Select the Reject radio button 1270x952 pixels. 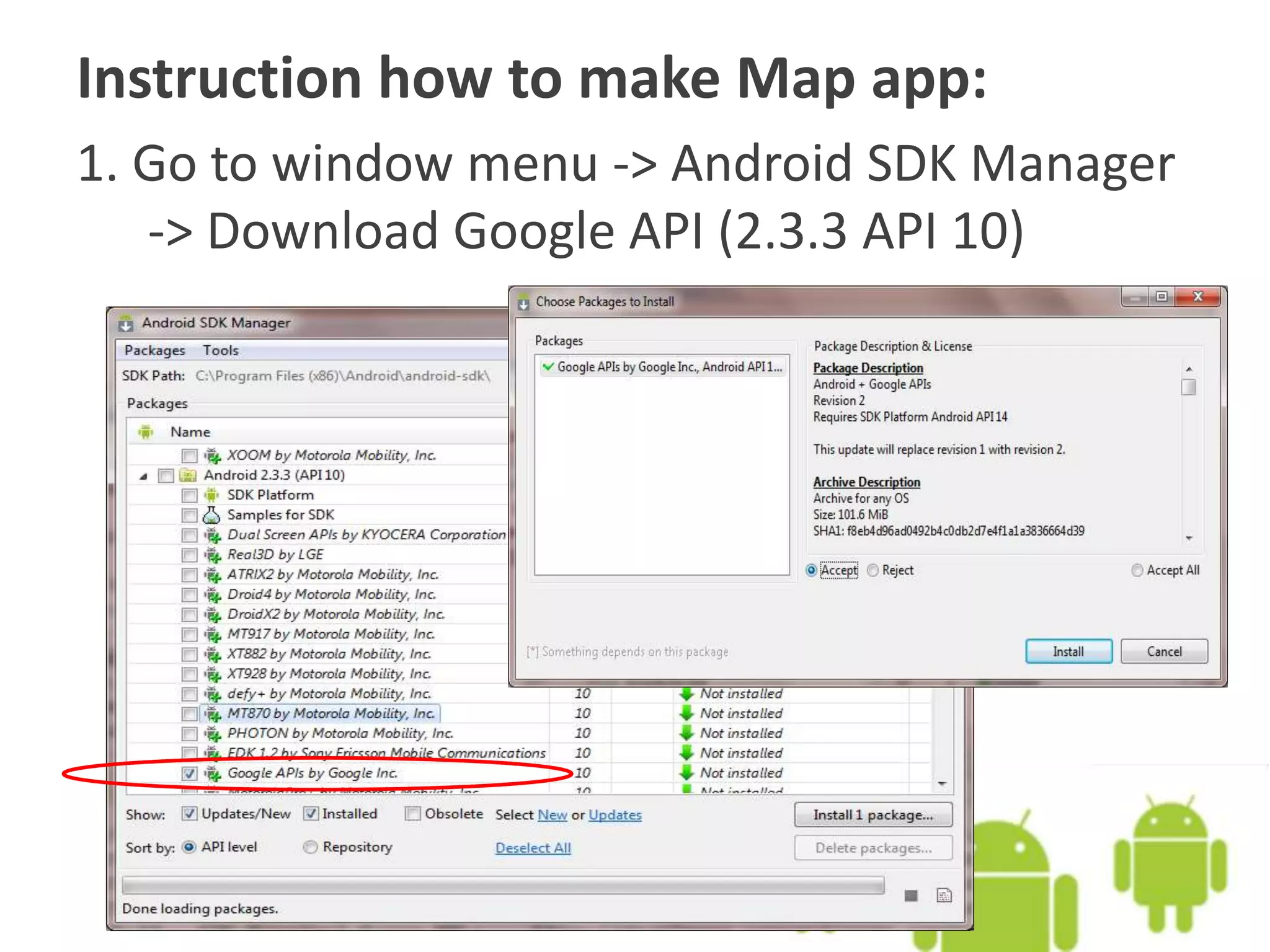[x=873, y=570]
